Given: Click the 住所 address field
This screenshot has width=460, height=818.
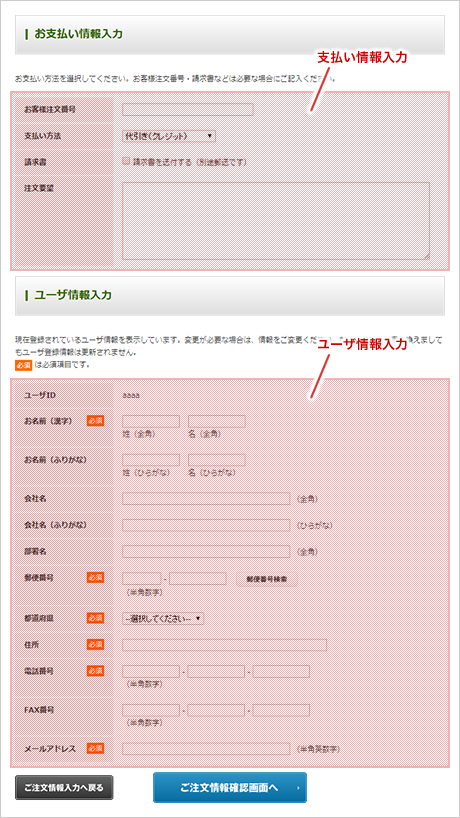Looking at the screenshot, I should click(x=224, y=645).
